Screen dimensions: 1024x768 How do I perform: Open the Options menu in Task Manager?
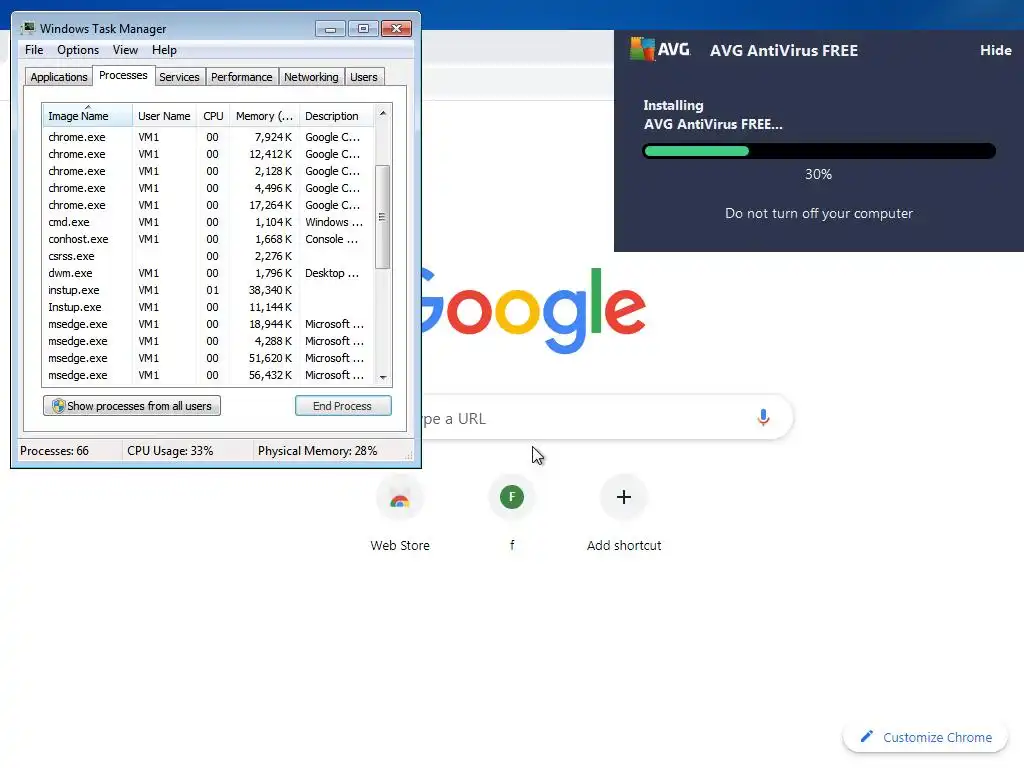pos(78,50)
